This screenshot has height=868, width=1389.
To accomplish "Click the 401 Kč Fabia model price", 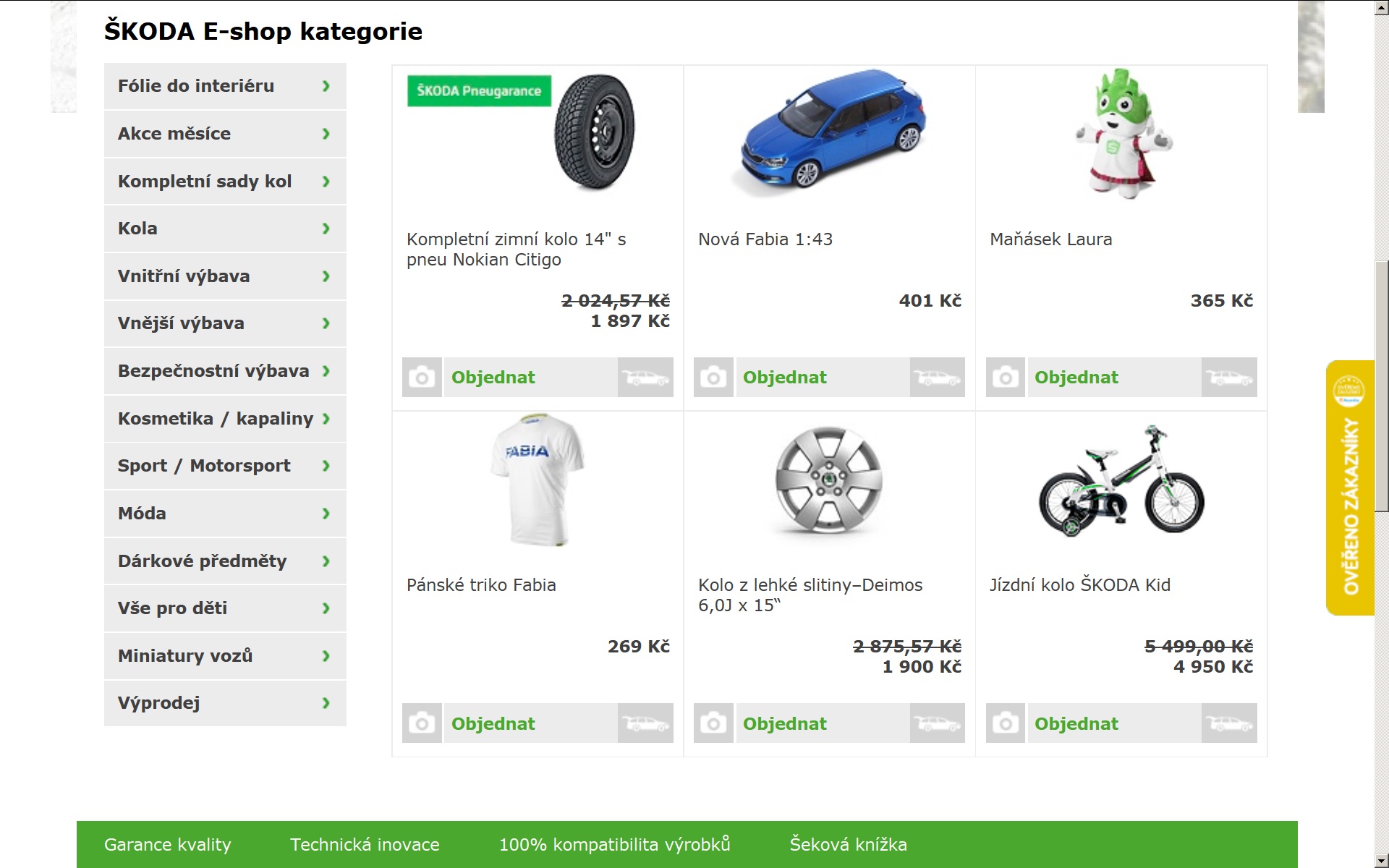I will (x=930, y=301).
